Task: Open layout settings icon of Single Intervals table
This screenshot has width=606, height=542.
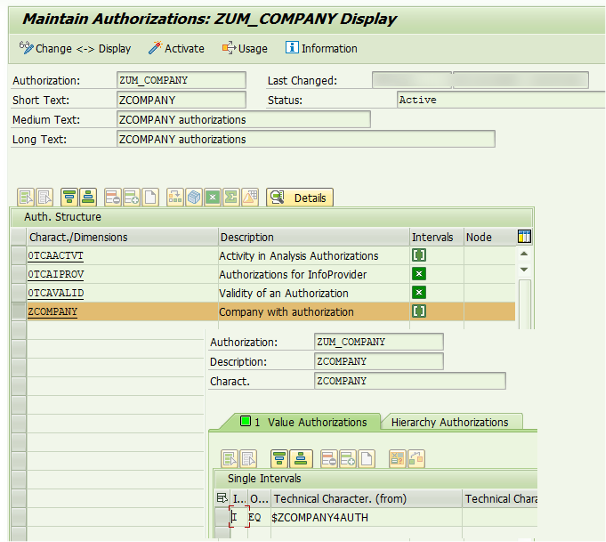Action: tap(221, 498)
